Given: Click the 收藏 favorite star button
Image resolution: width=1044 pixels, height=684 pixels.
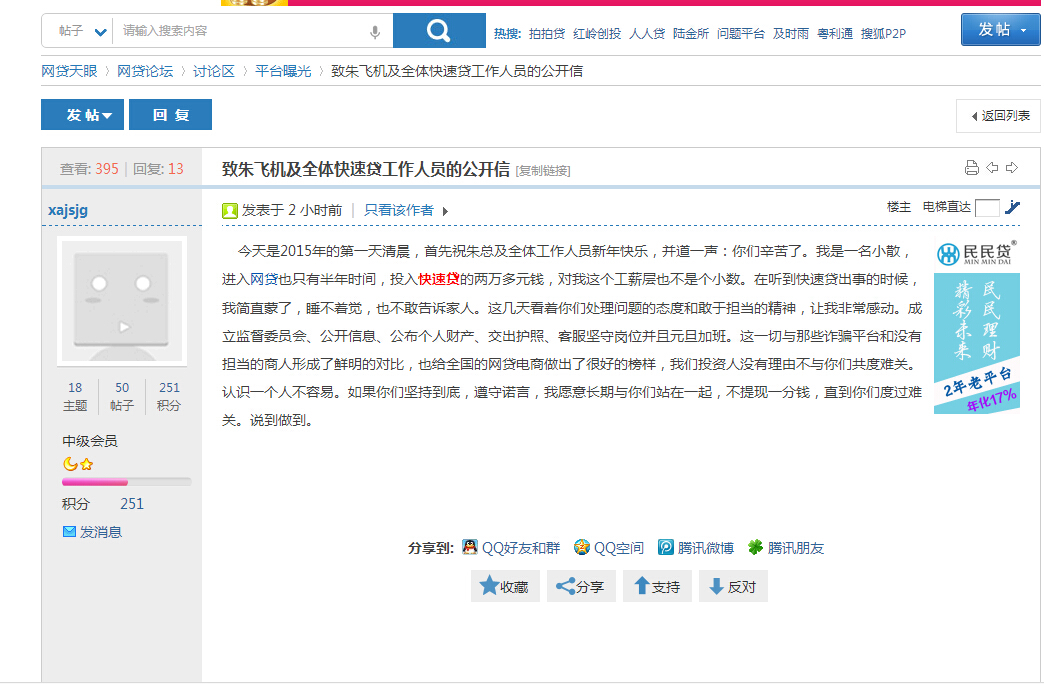Looking at the screenshot, I should point(505,586).
